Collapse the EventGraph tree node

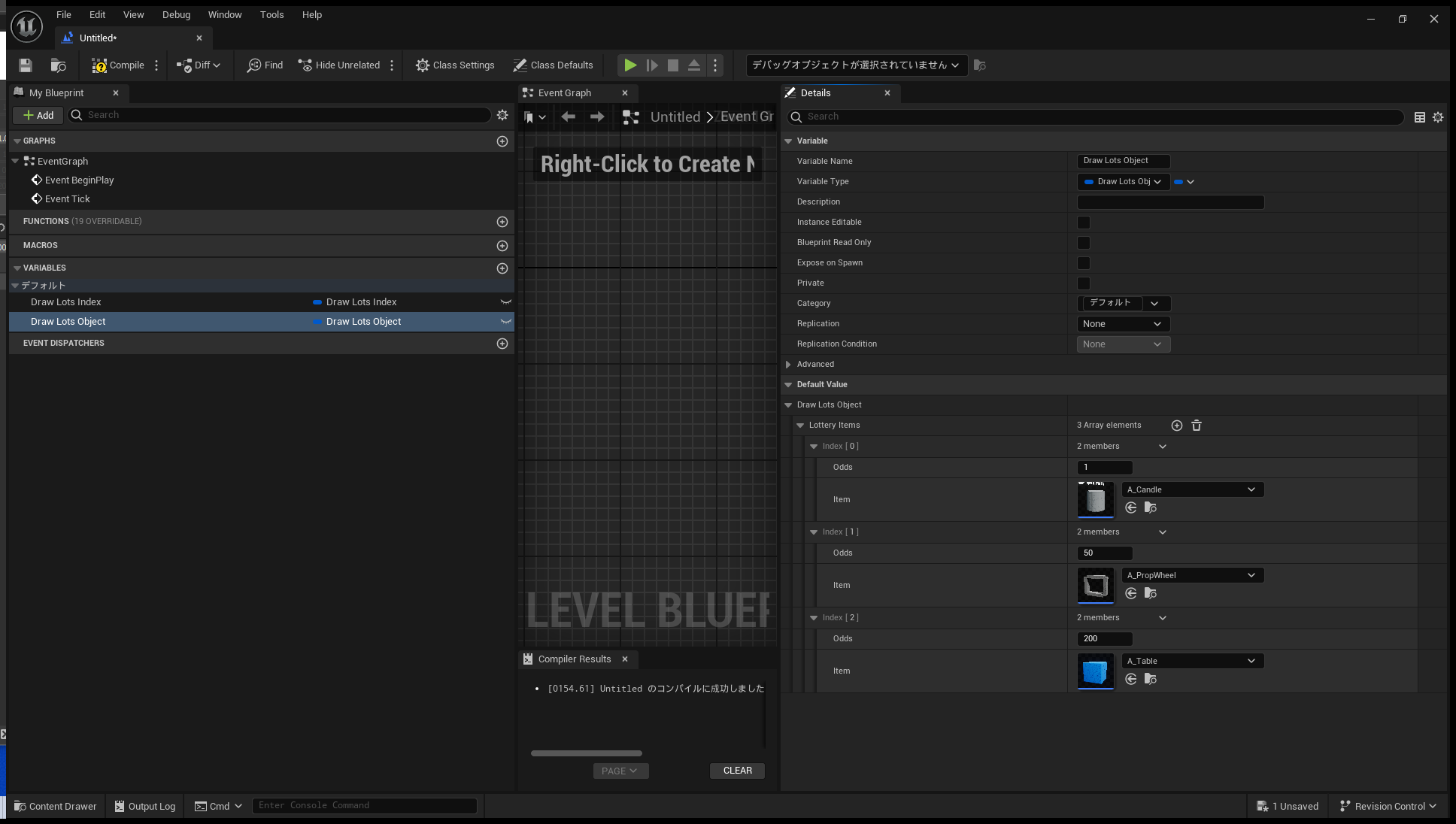point(15,161)
